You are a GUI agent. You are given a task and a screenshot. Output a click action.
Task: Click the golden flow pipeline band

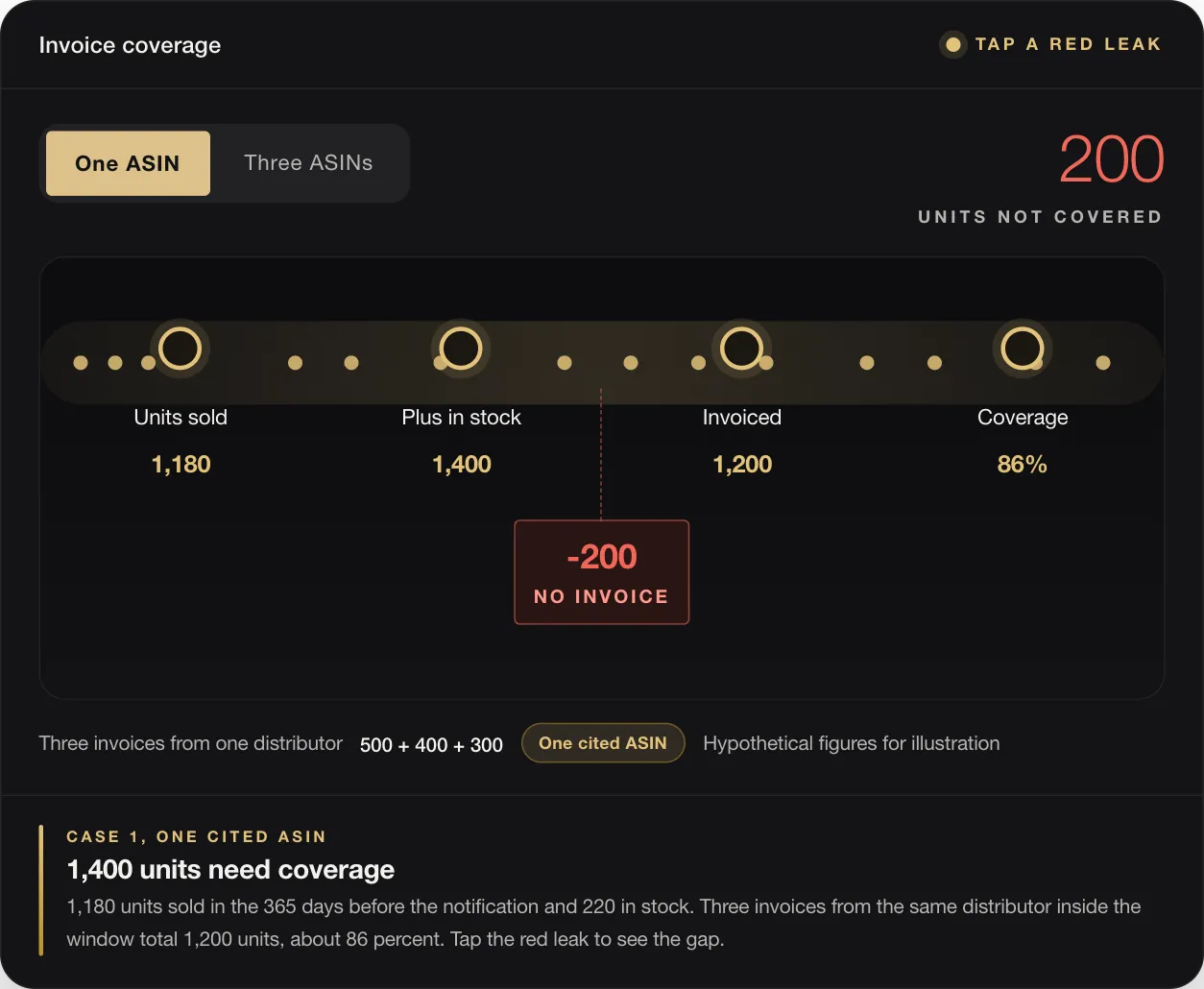tap(602, 362)
